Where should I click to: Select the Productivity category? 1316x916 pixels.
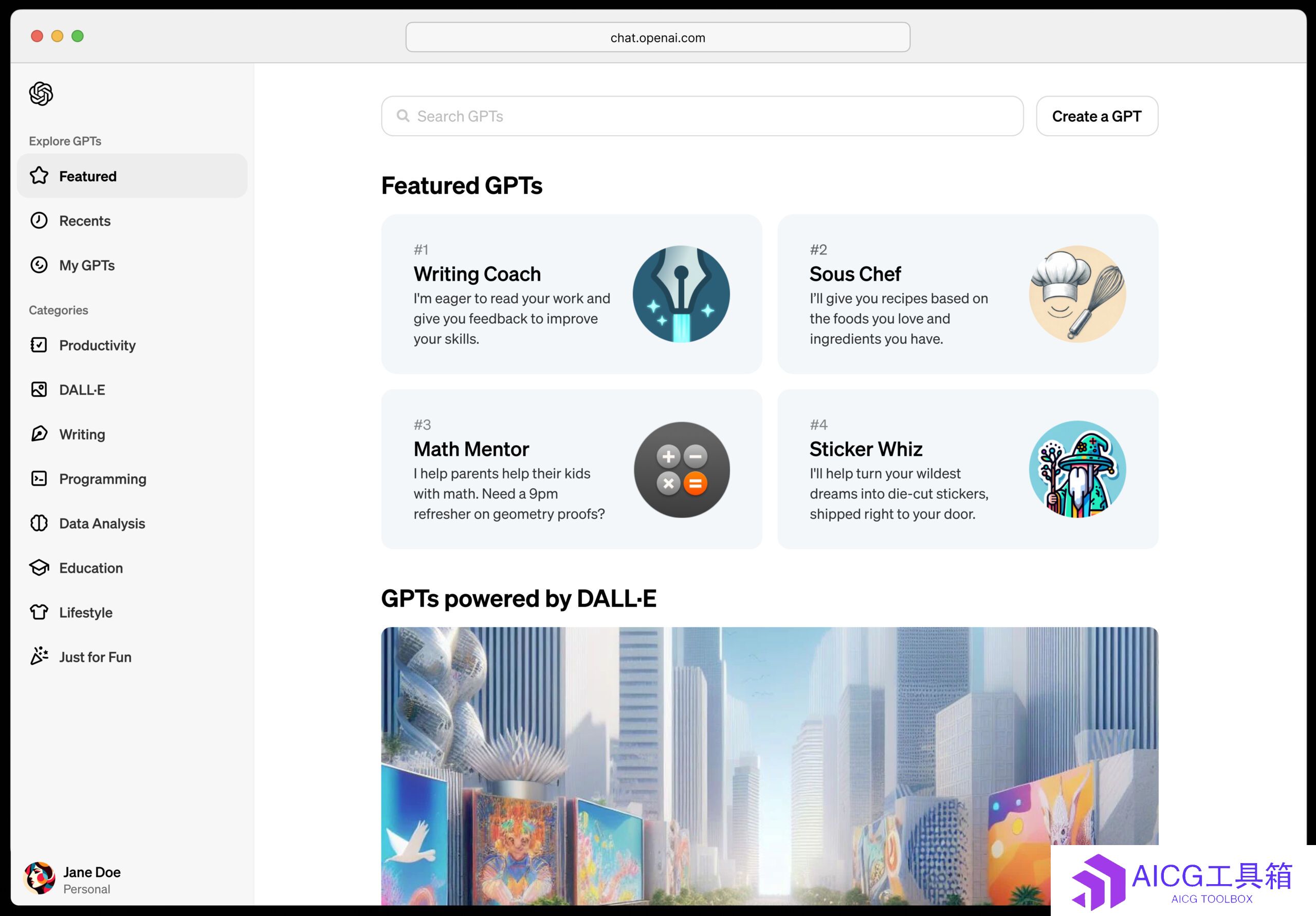click(x=133, y=345)
